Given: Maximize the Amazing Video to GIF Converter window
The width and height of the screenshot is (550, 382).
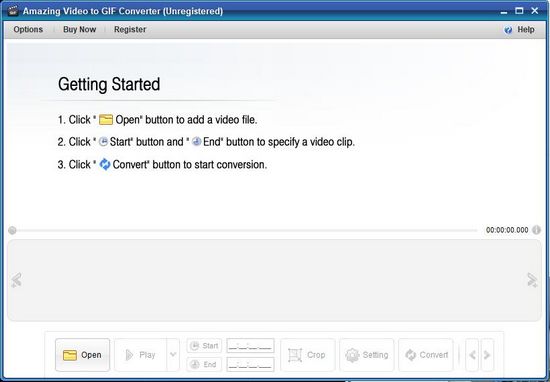Looking at the screenshot, I should (519, 11).
